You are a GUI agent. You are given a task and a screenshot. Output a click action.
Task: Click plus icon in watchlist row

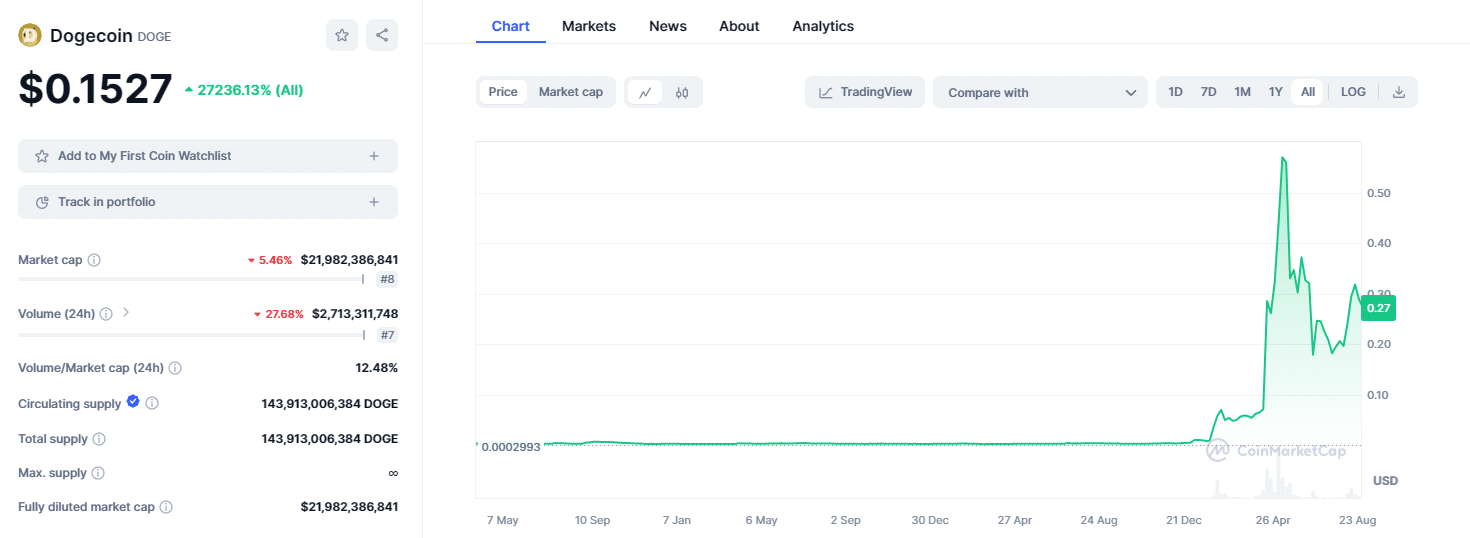(374, 156)
